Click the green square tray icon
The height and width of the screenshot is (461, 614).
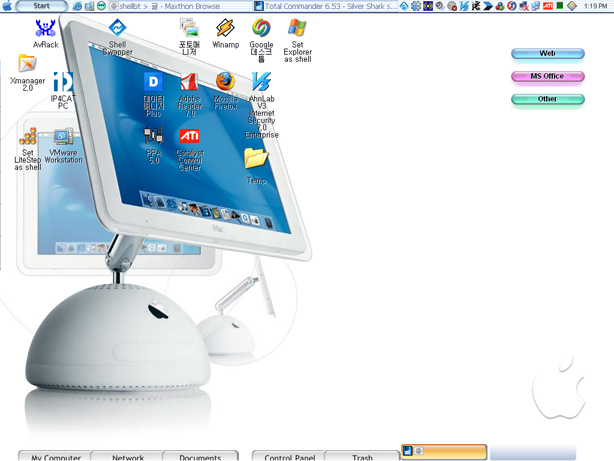pos(560,5)
